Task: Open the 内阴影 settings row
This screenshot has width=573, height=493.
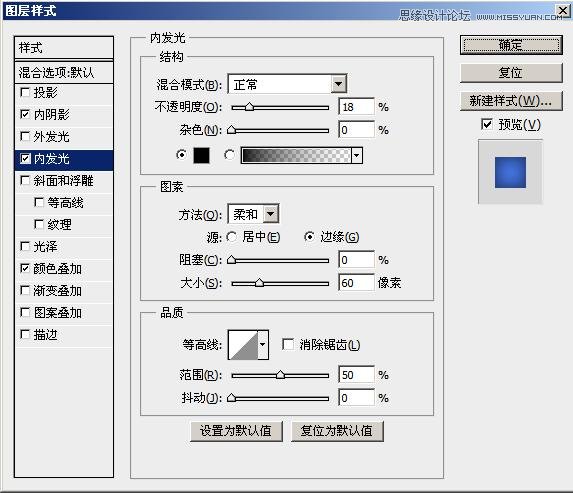Action: pos(64,115)
